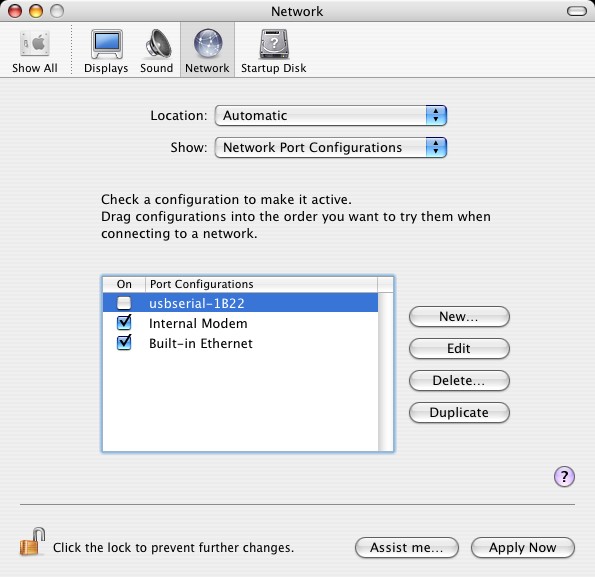The image size is (595, 577).
Task: Click the toolbar toggle pill button
Action: (x=577, y=11)
